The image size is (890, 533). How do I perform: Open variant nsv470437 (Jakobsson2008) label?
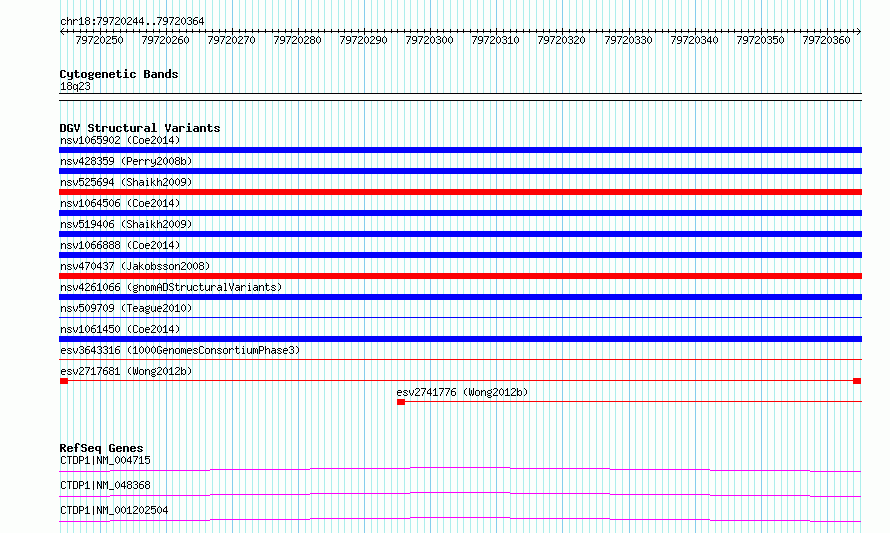(x=135, y=266)
